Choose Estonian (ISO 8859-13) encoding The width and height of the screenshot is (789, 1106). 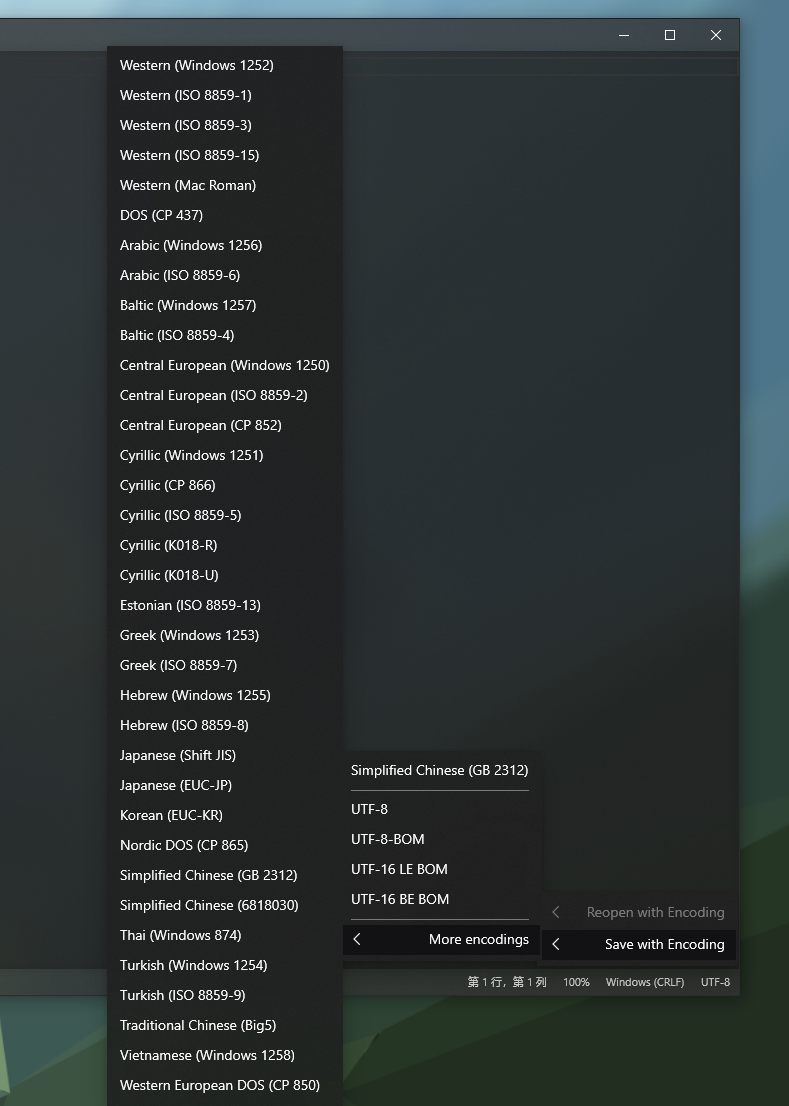tap(225, 605)
